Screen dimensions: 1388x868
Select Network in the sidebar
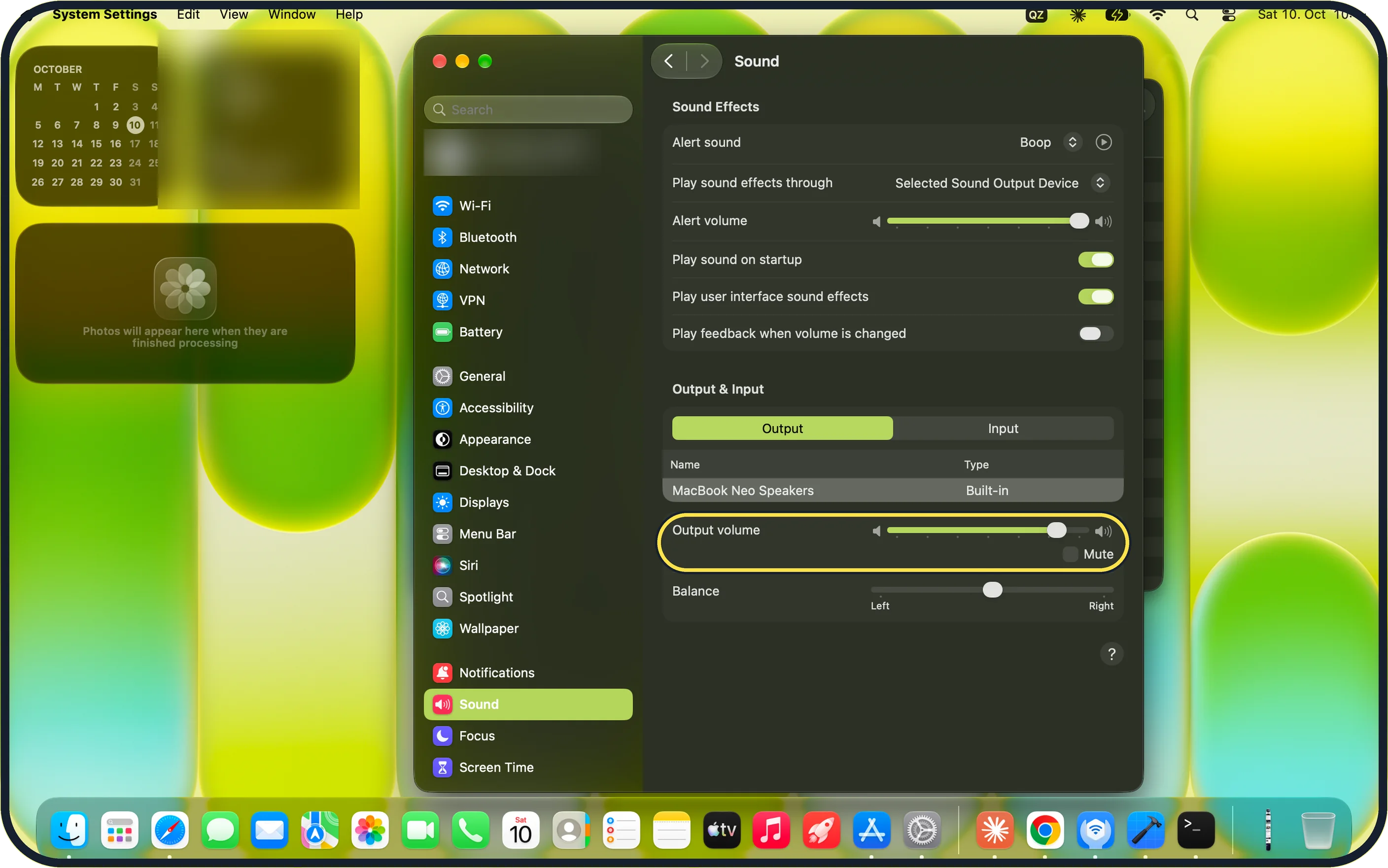(528, 268)
